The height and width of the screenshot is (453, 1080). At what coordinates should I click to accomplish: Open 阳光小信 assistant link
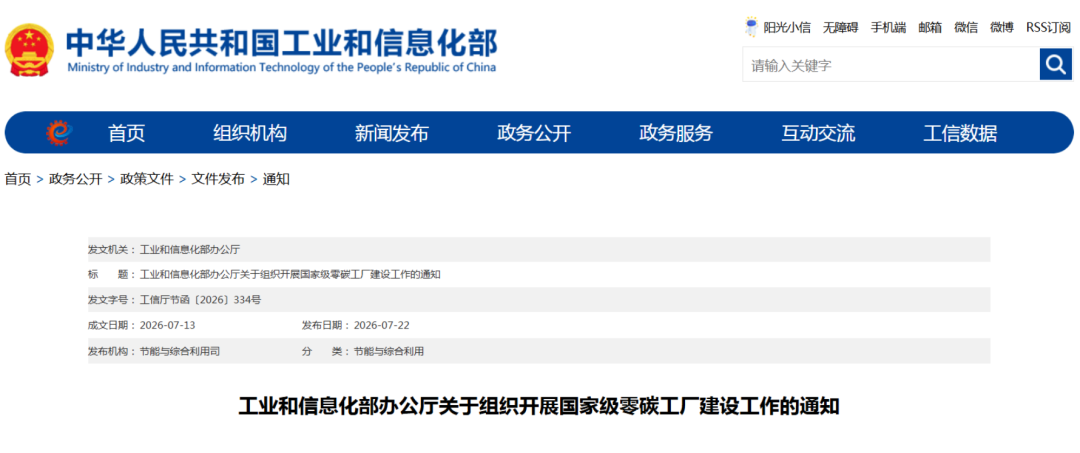787,28
